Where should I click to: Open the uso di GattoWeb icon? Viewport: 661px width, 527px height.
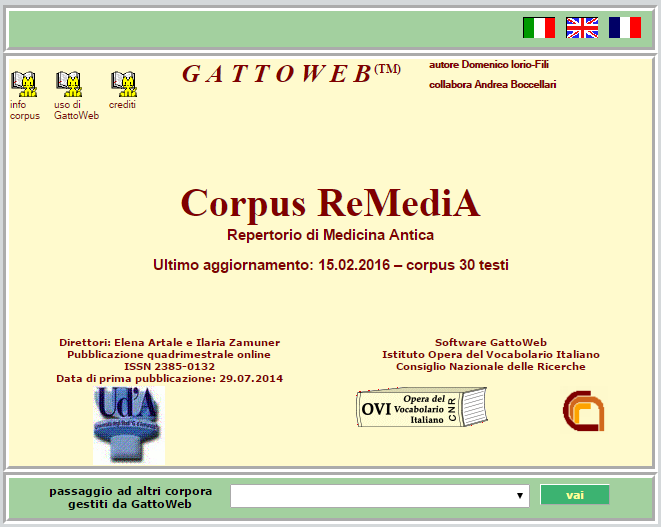click(69, 84)
